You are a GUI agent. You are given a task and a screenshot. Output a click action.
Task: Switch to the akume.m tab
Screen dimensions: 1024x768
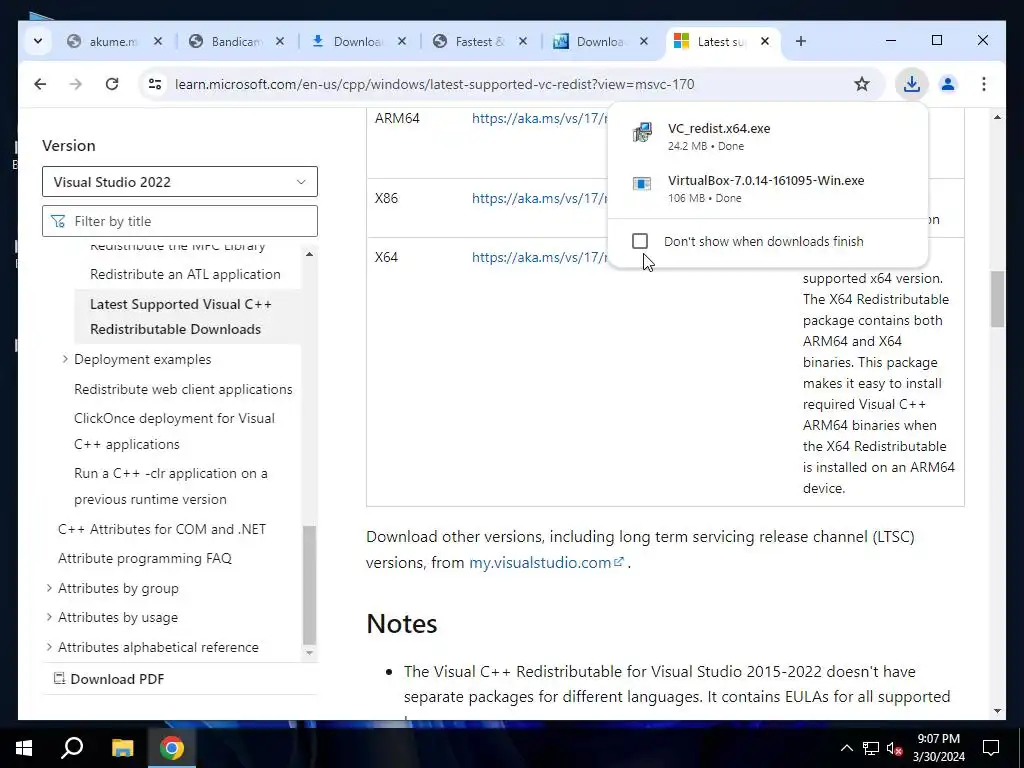[x=114, y=41]
